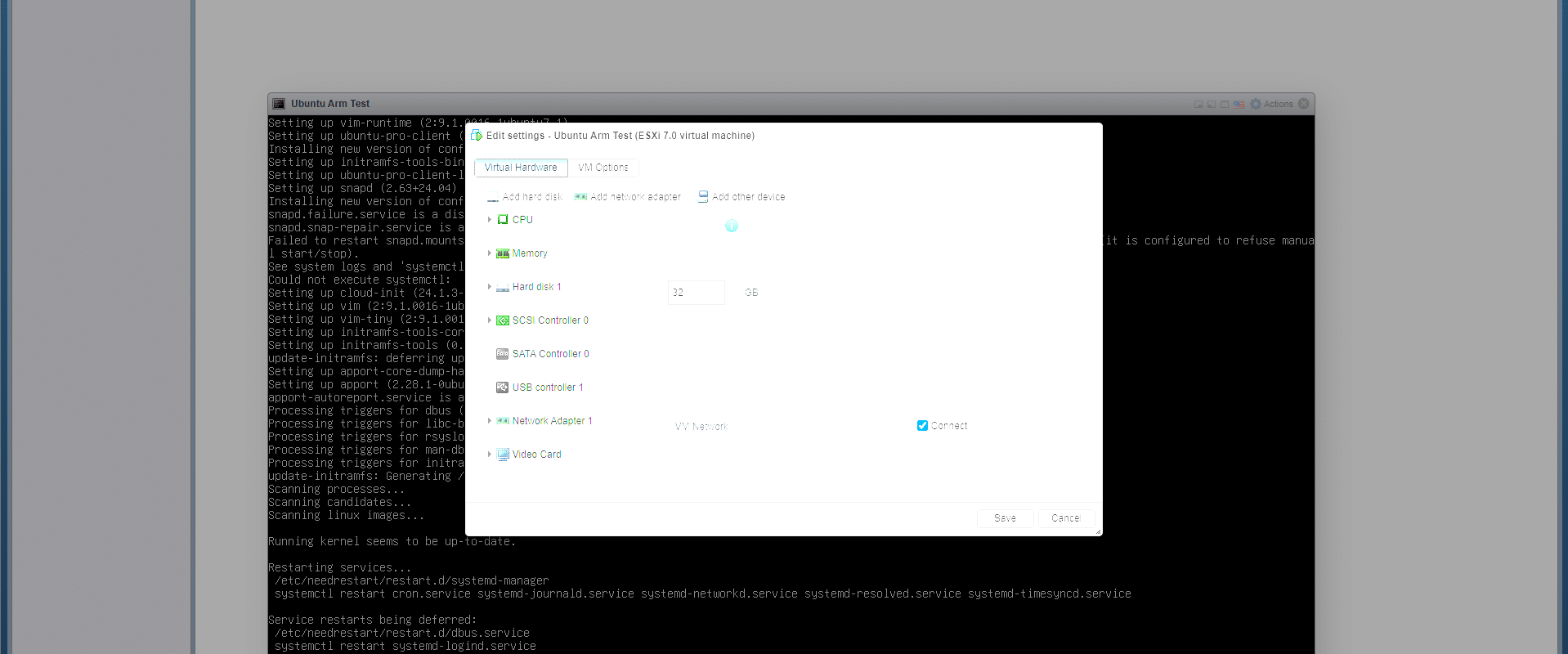Toggle the Network Adapter Connect checkbox
Image resolution: width=1568 pixels, height=654 pixels.
pos(922,426)
